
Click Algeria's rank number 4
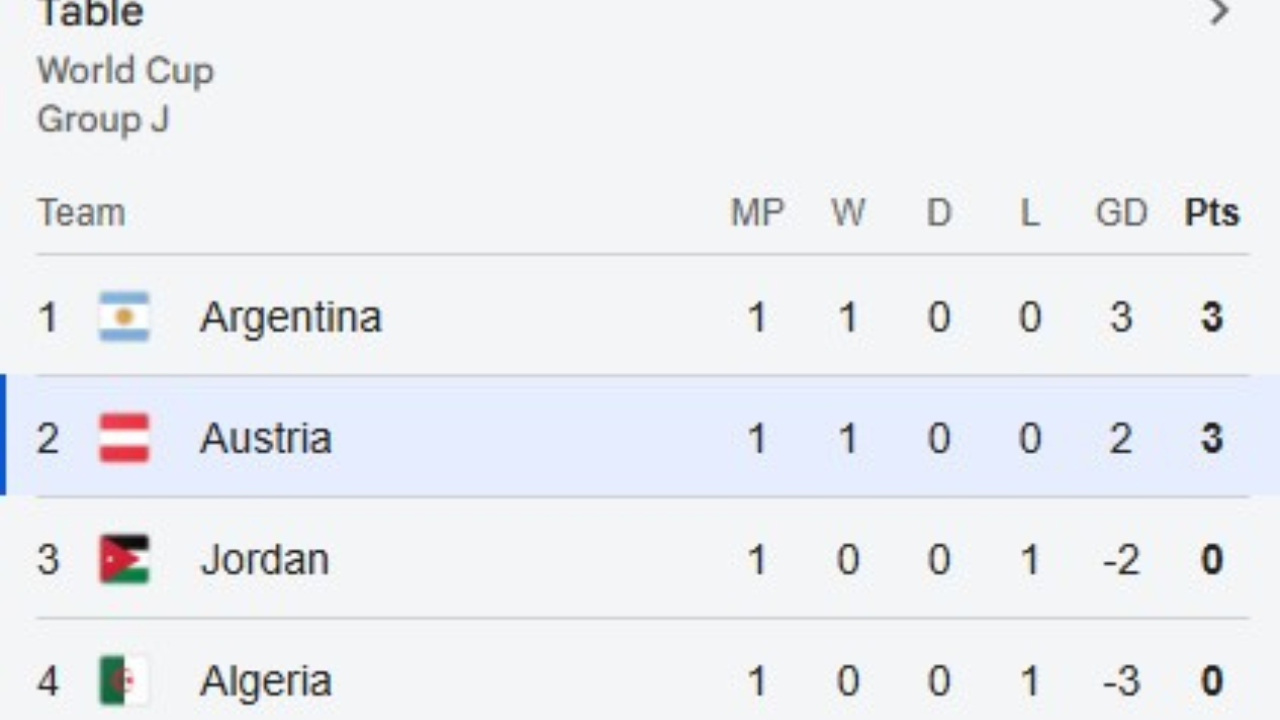click(x=48, y=681)
